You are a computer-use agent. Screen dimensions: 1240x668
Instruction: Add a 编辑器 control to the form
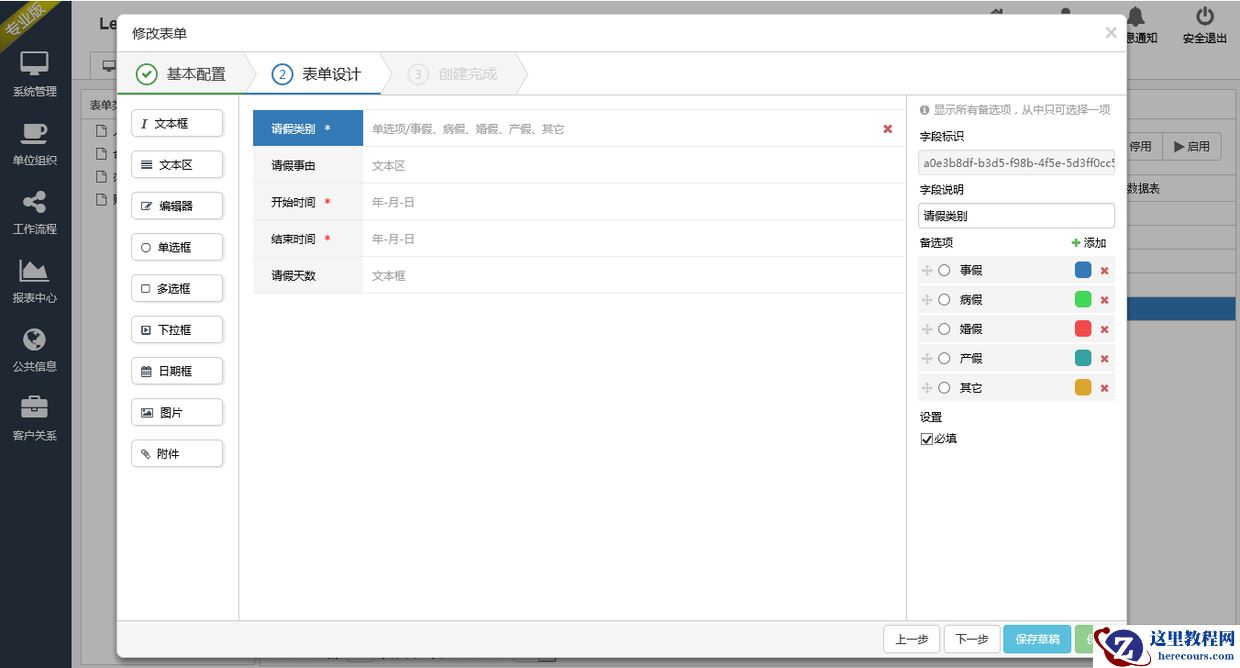tap(177, 206)
